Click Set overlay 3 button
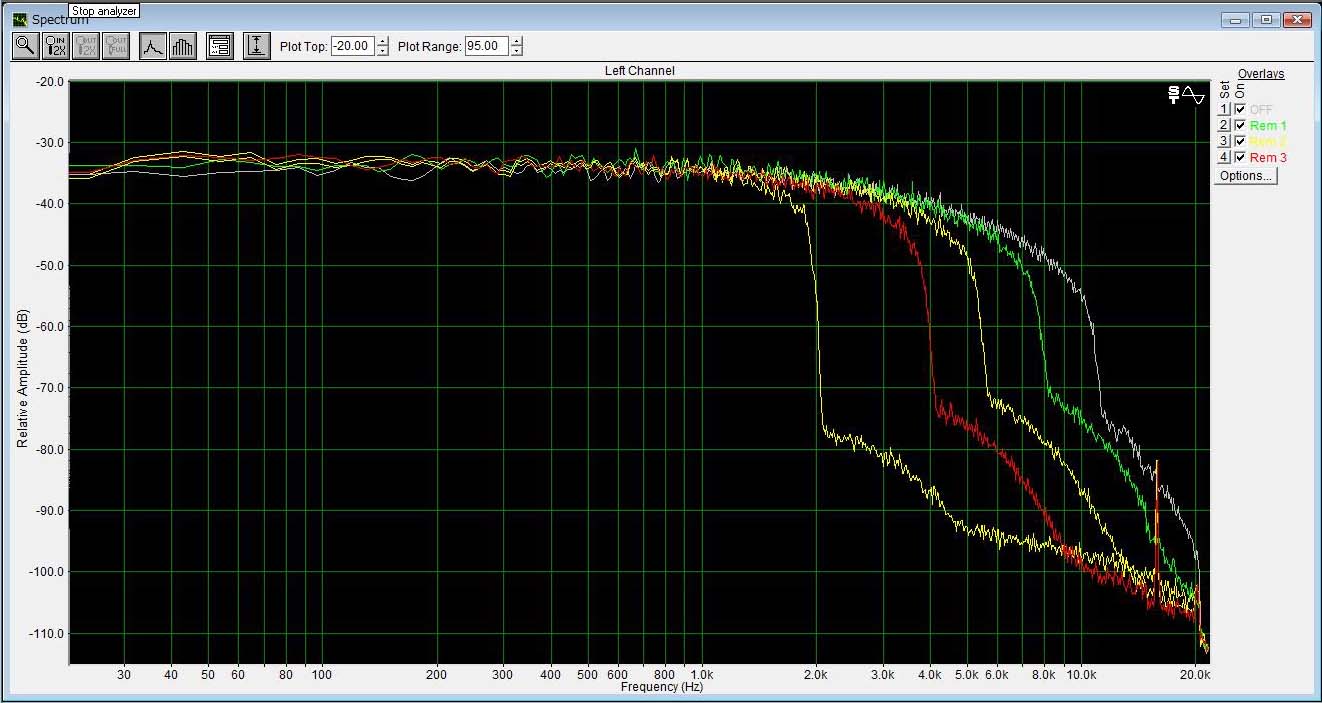This screenshot has height=703, width=1322. [x=1224, y=141]
